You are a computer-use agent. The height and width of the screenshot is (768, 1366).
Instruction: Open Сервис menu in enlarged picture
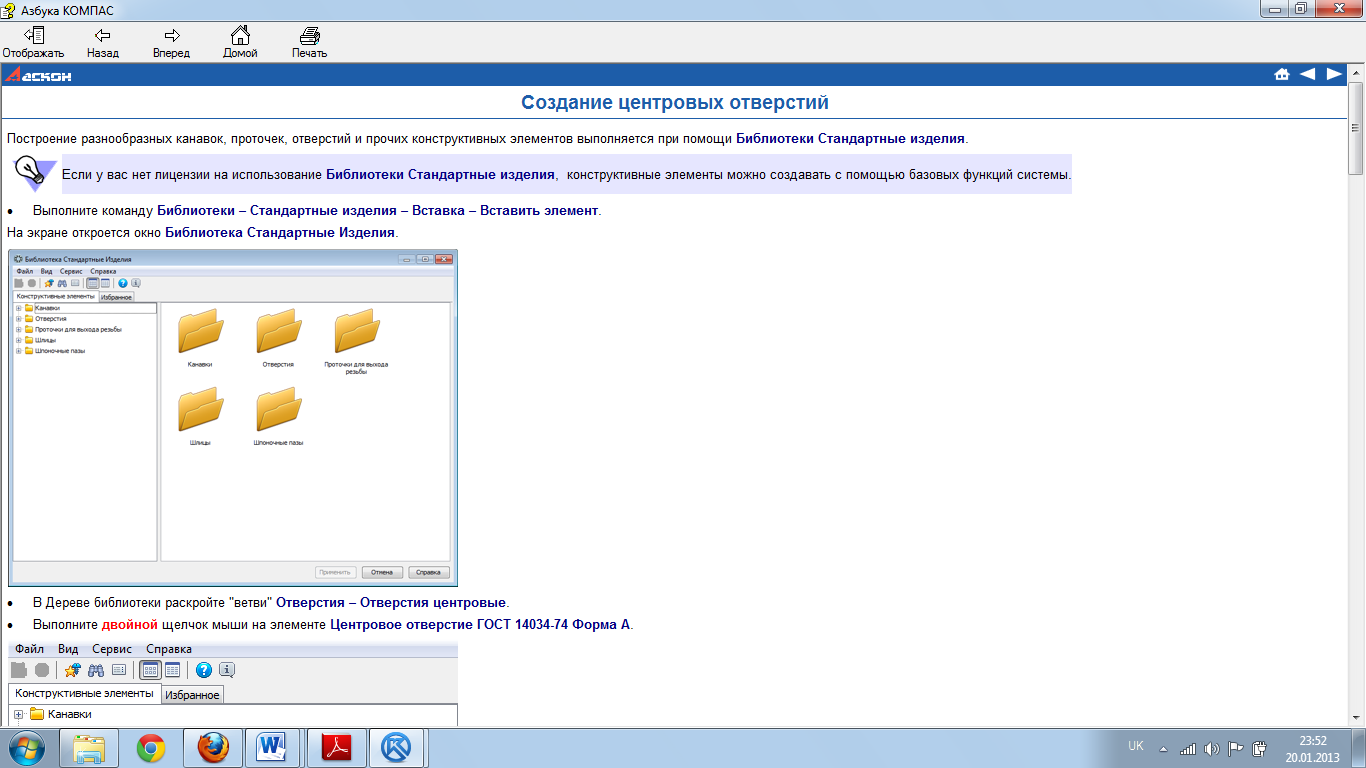coord(112,649)
